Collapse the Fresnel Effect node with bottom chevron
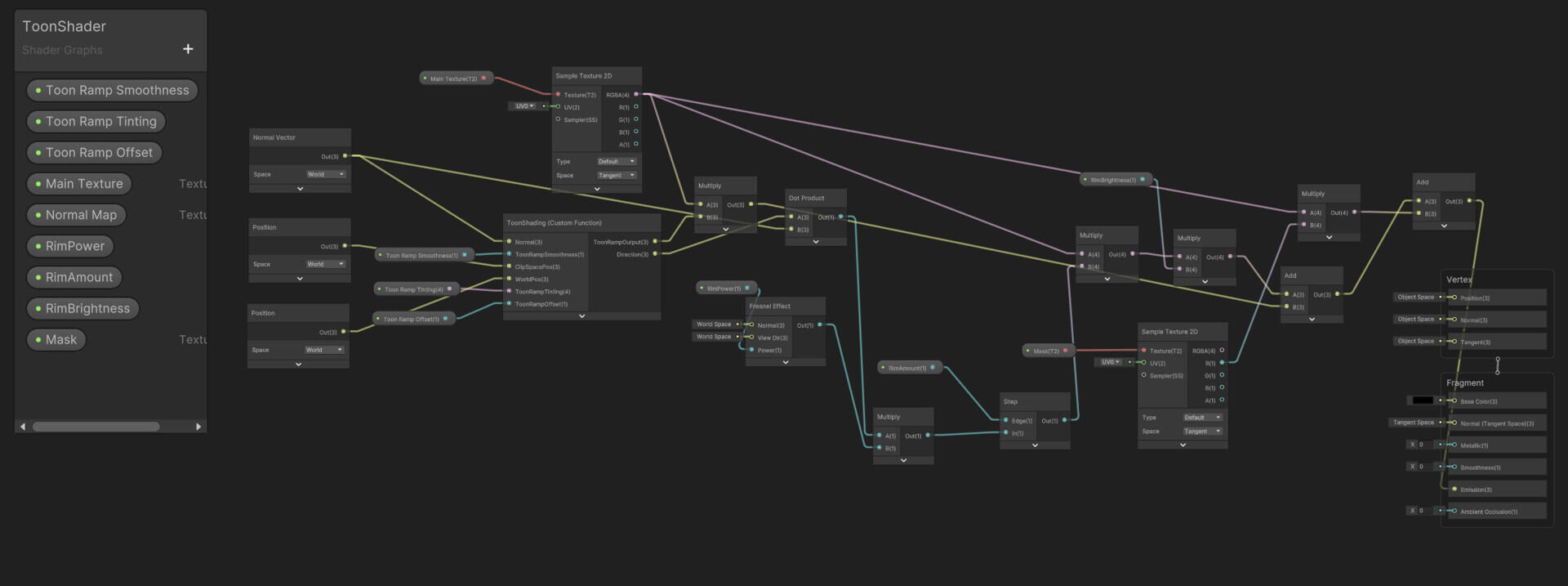 coord(785,362)
